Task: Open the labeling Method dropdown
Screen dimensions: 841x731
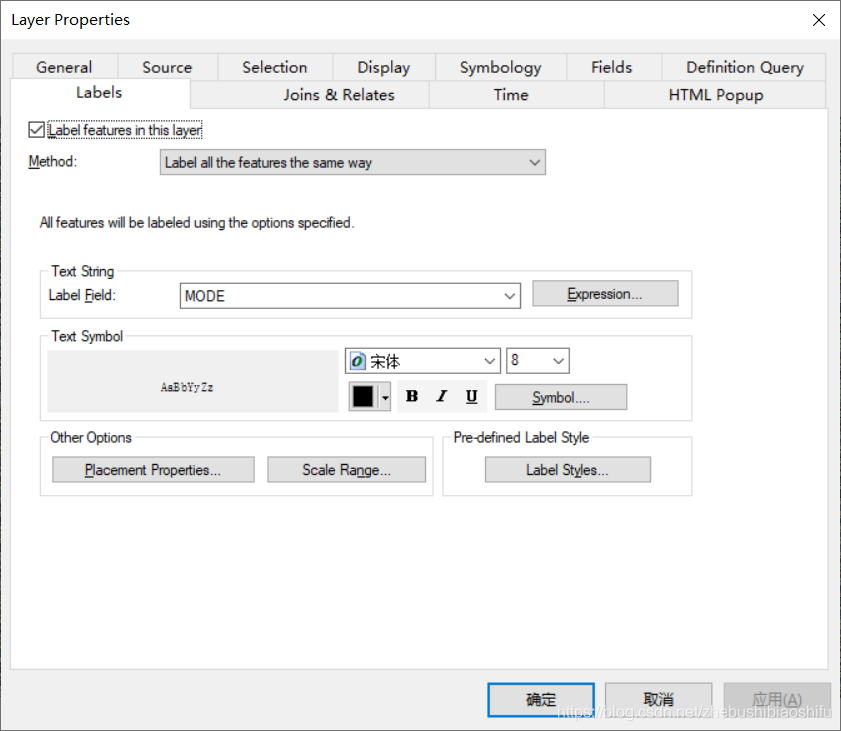Action: [x=352, y=163]
